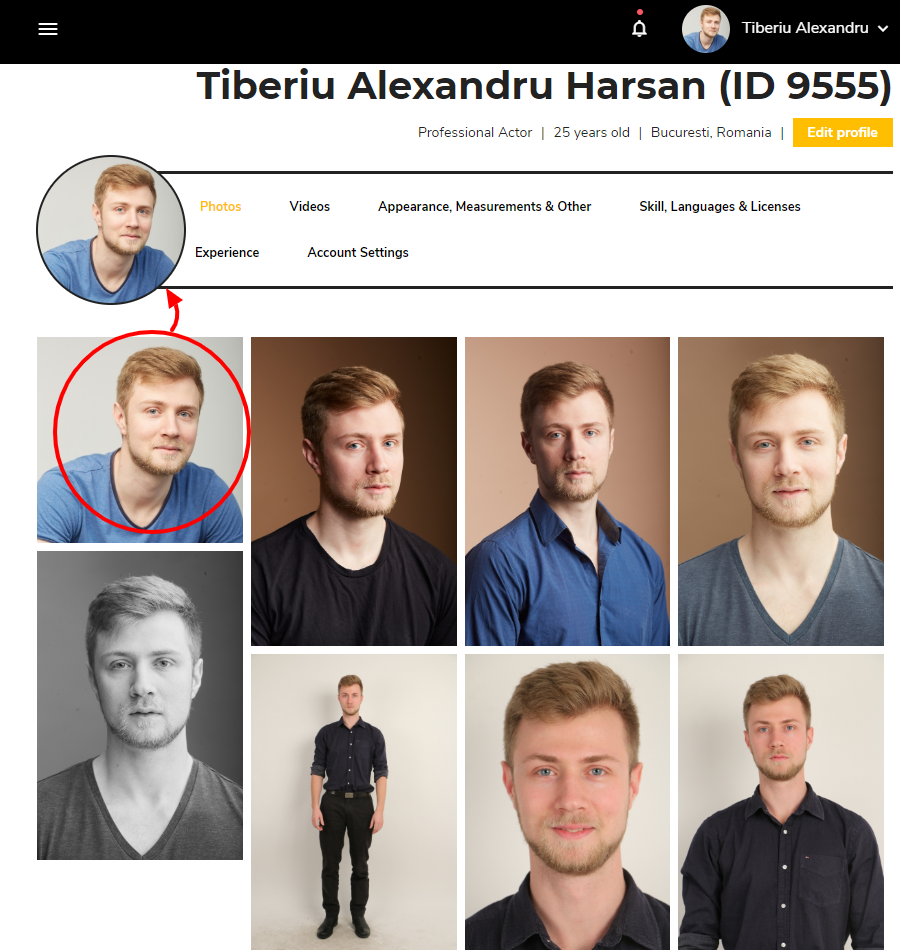900x950 pixels.
Task: Open the black and white portrait photo
Action: point(140,705)
